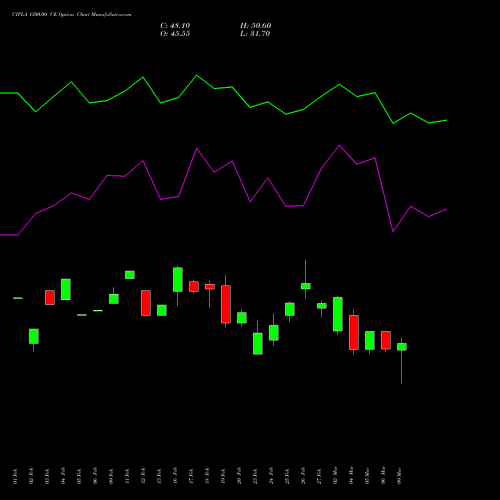
Task: Select the open value 'O: 45.55'
Action: pyautogui.click(x=175, y=34)
